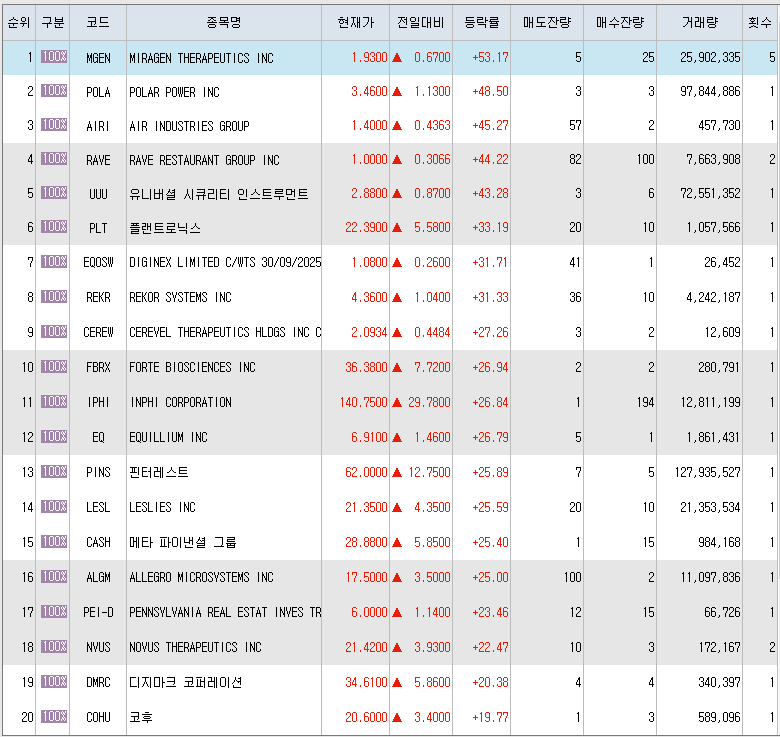Click the 100% badge in the FBRX row

coord(54,367)
